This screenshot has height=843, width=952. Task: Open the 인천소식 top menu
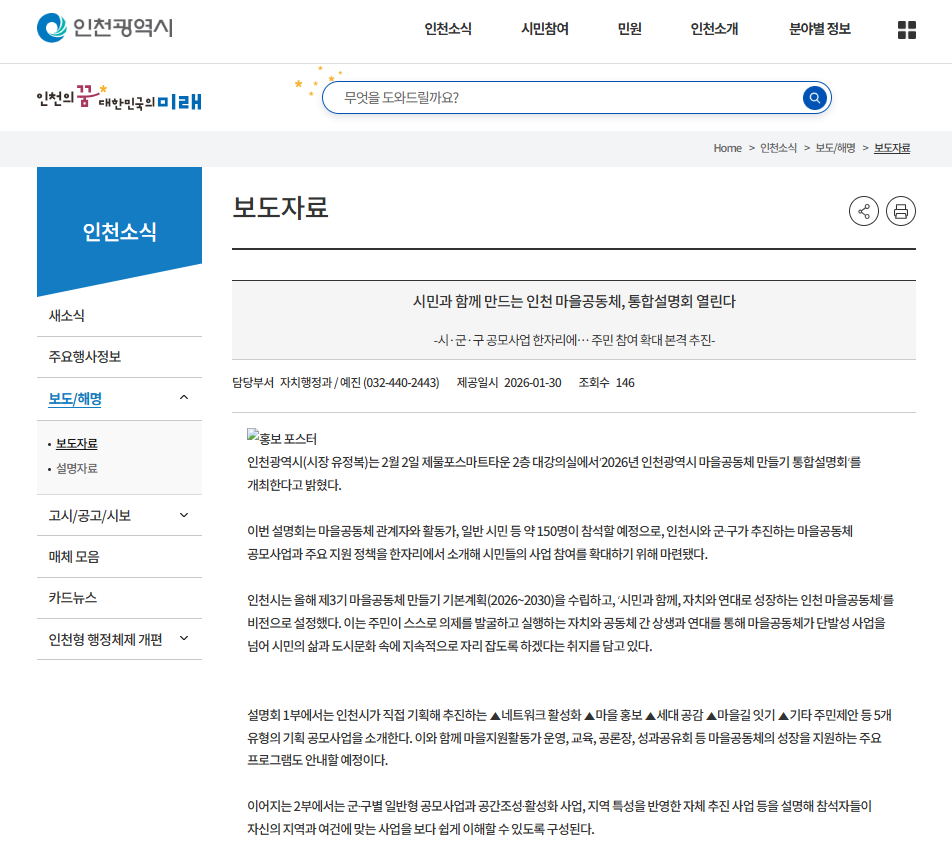448,29
